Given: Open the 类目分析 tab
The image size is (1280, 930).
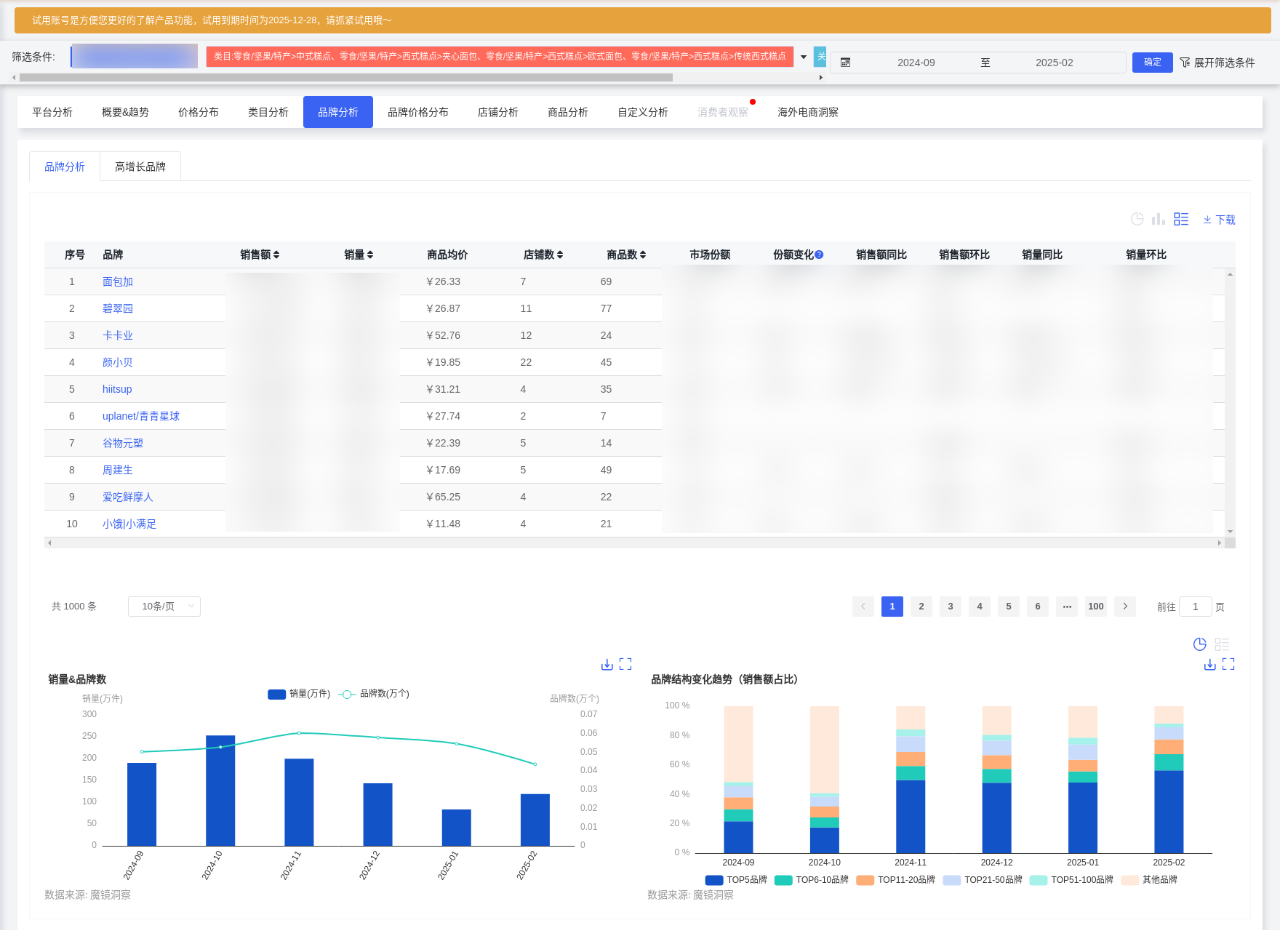Looking at the screenshot, I should click(x=268, y=112).
